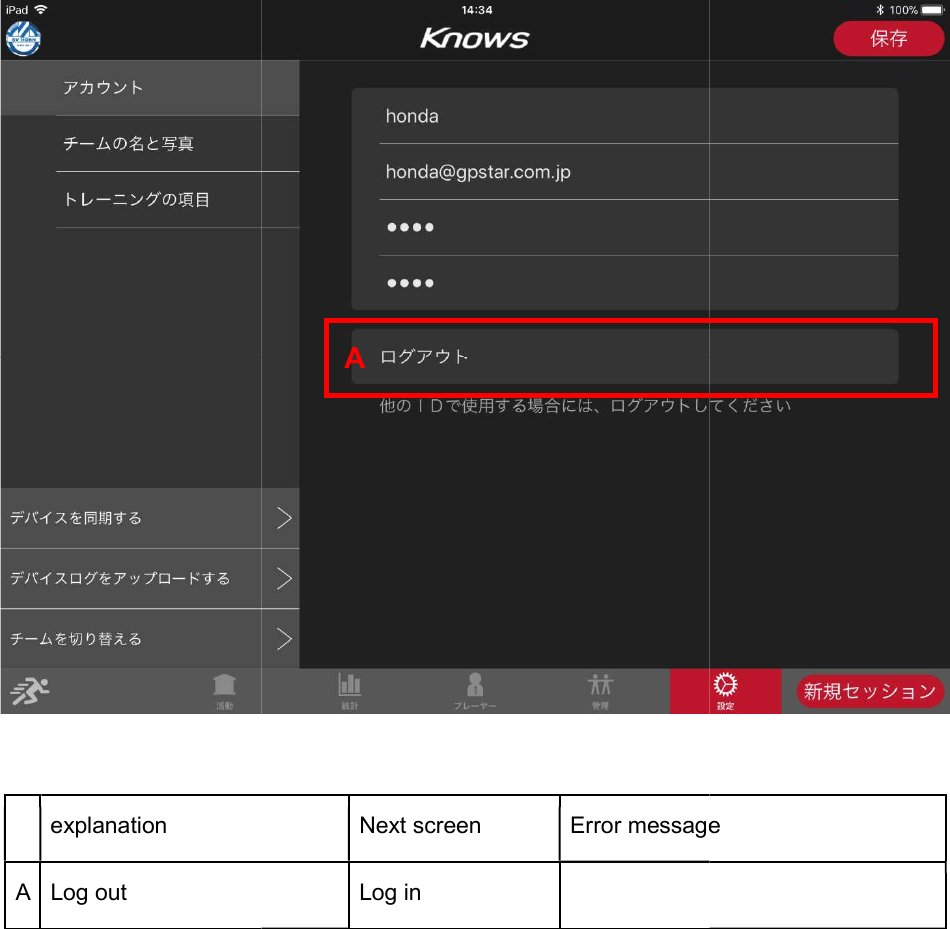Click the first password dots field
The height and width of the screenshot is (929, 950).
coord(625,227)
